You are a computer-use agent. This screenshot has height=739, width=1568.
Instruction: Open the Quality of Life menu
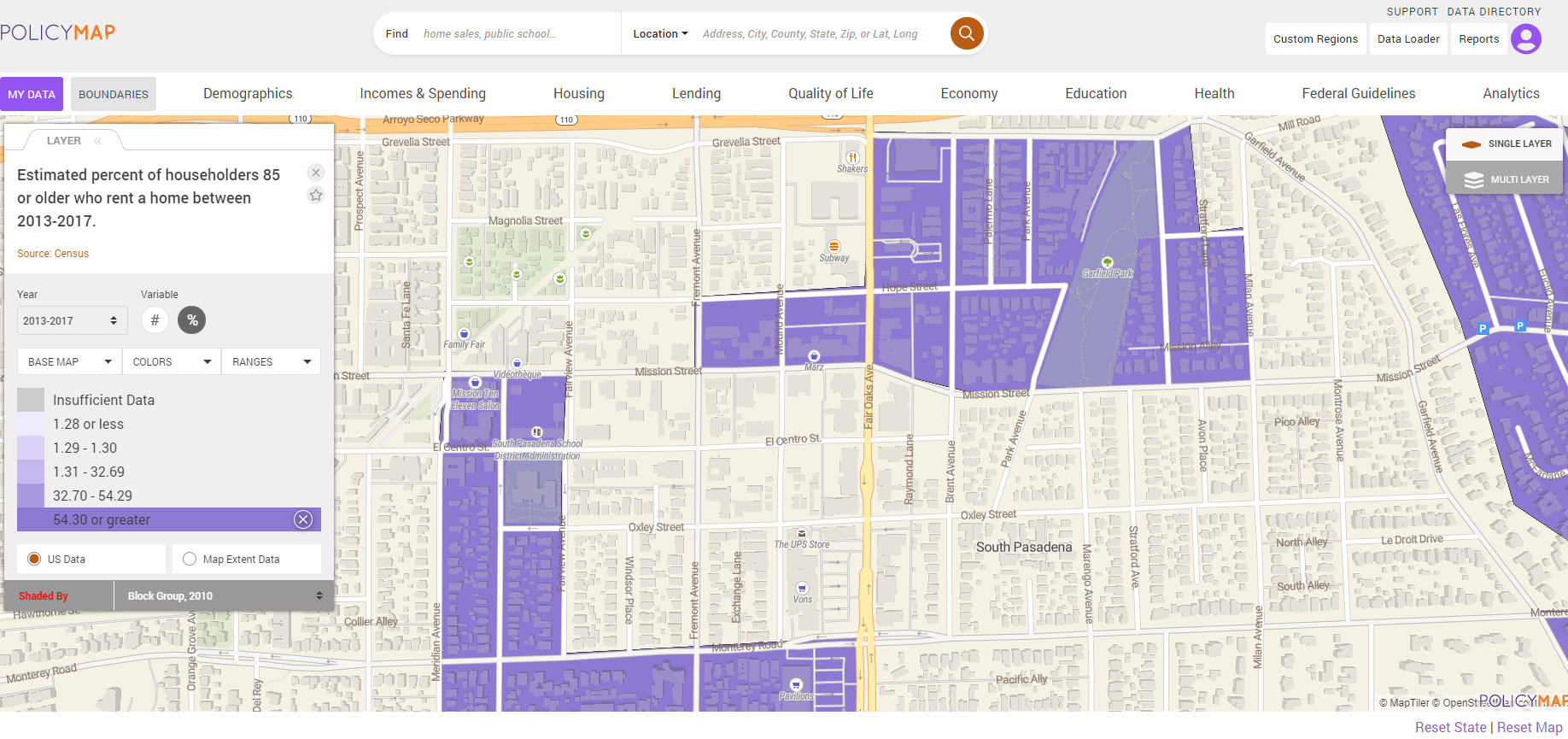click(x=831, y=94)
